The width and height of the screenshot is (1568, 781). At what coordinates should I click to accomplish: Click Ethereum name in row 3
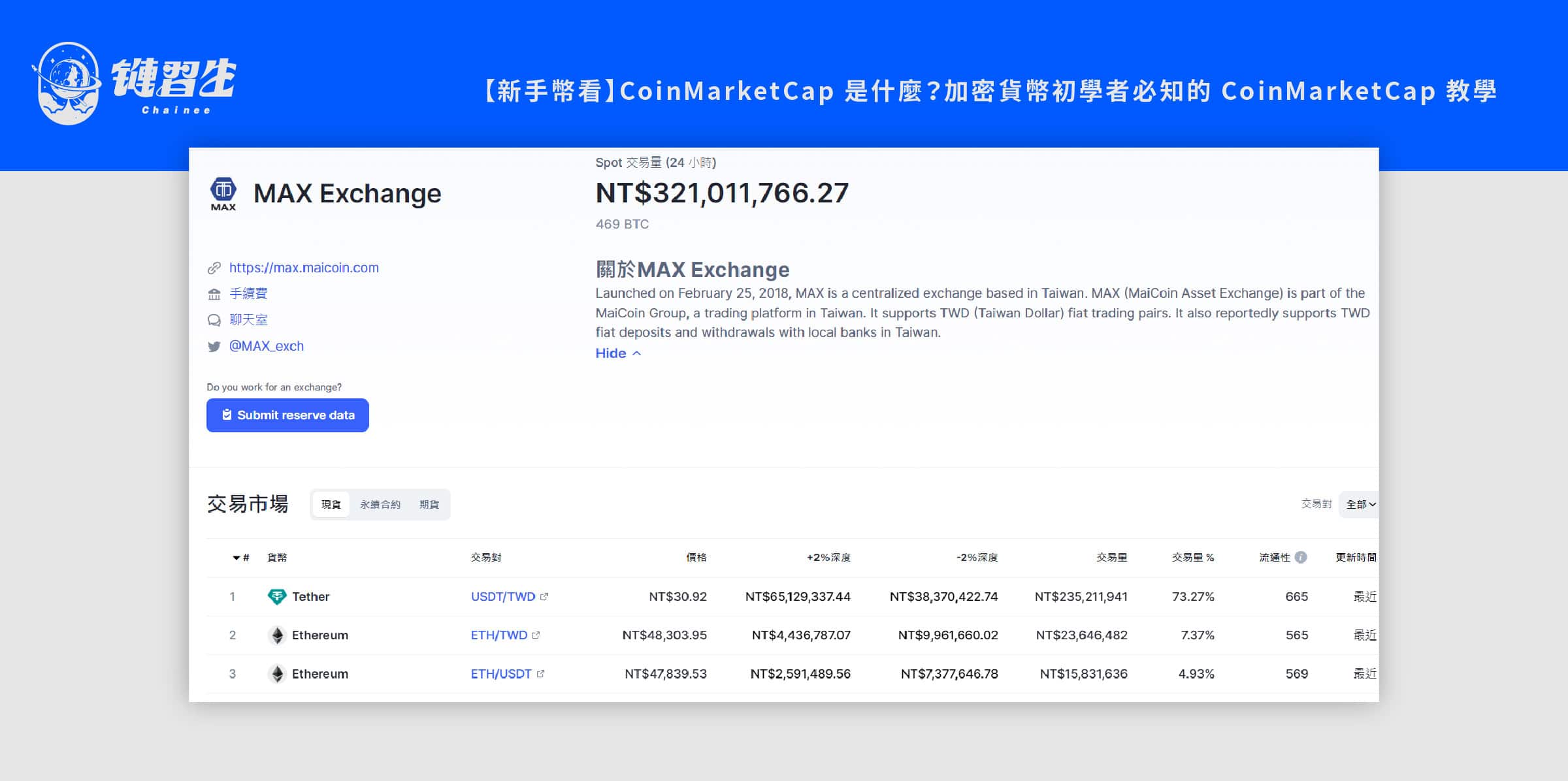click(x=320, y=673)
